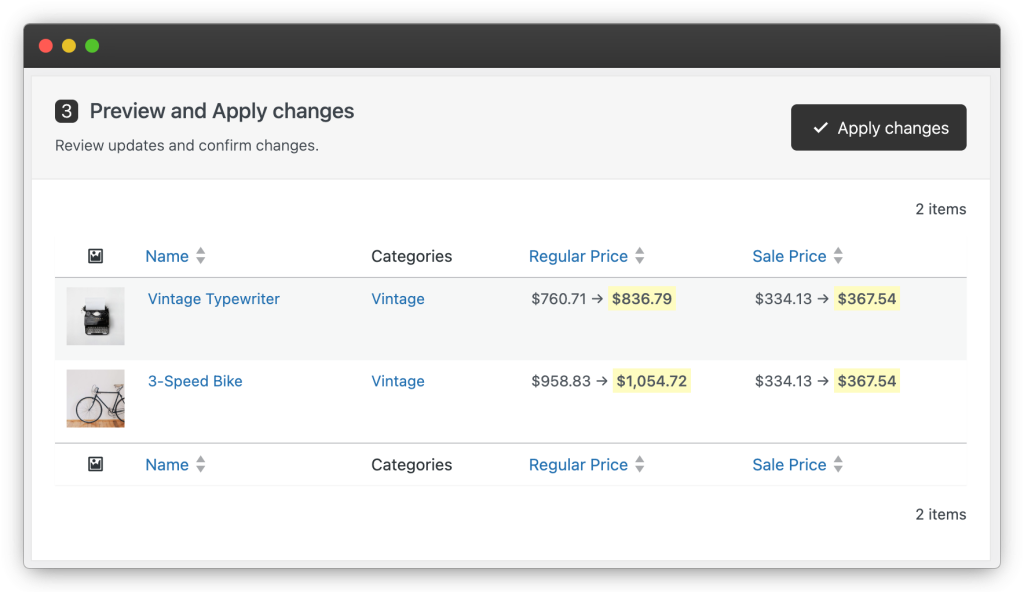The height and width of the screenshot is (592, 1024).
Task: Open Vintage category in 3-Speed Bike row
Action: pos(398,381)
